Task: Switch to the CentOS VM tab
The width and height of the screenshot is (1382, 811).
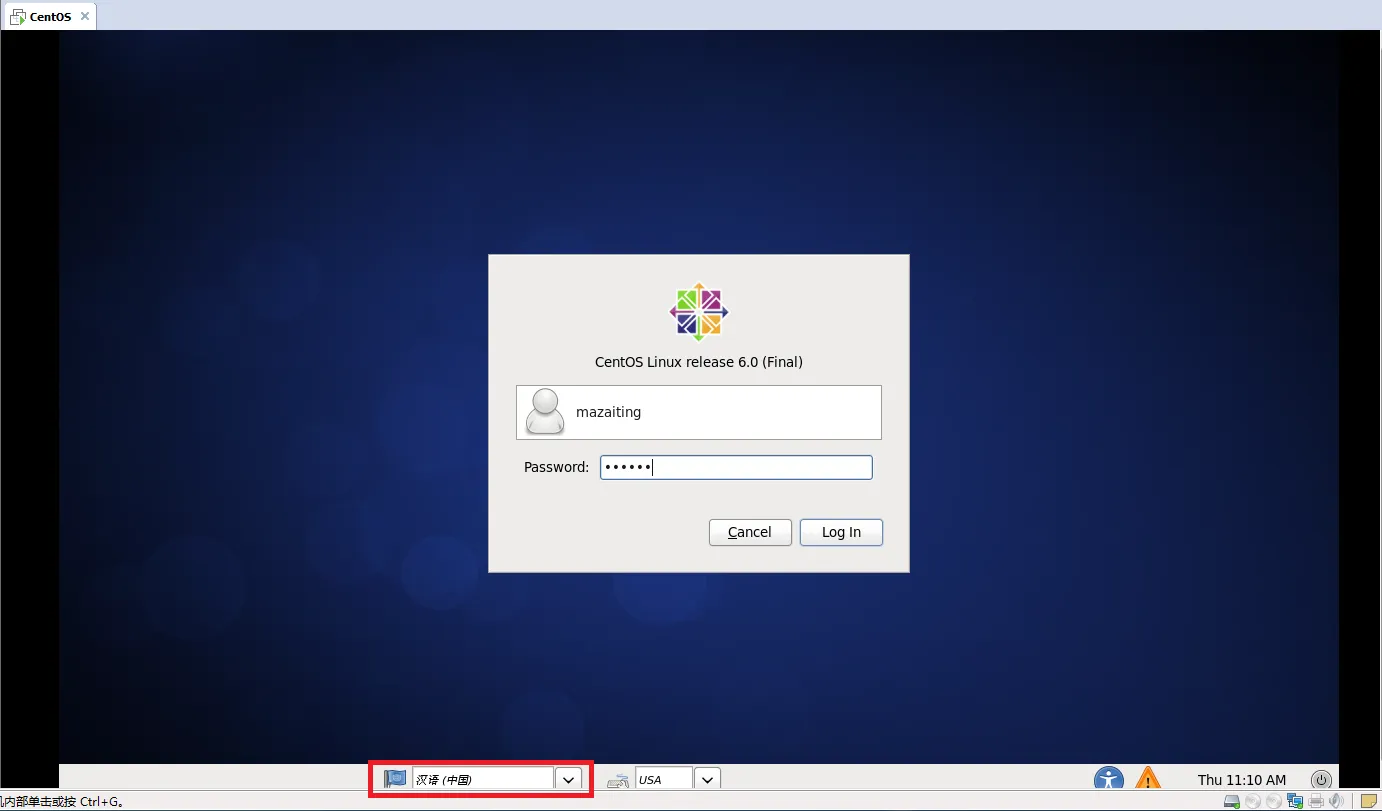Action: (x=50, y=16)
